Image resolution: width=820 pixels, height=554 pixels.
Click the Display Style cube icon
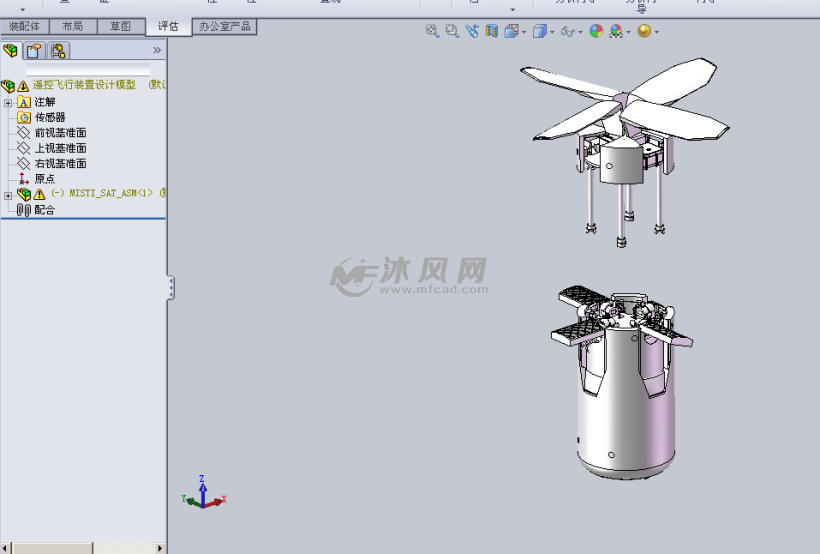click(x=540, y=31)
